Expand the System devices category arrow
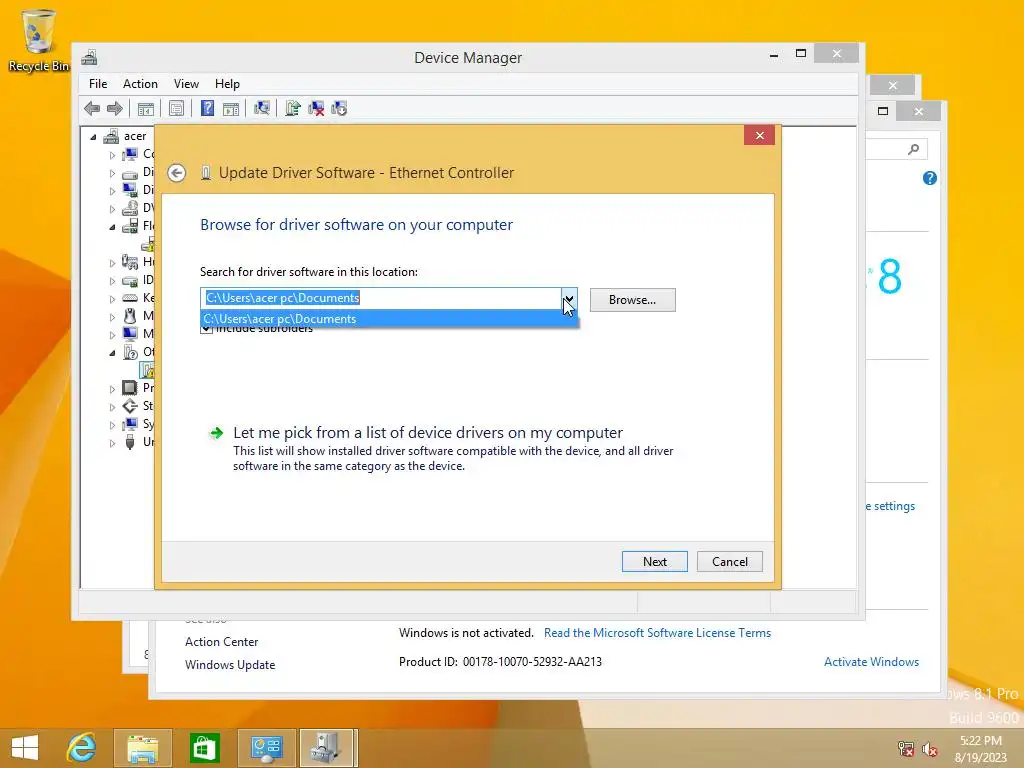 pos(112,425)
